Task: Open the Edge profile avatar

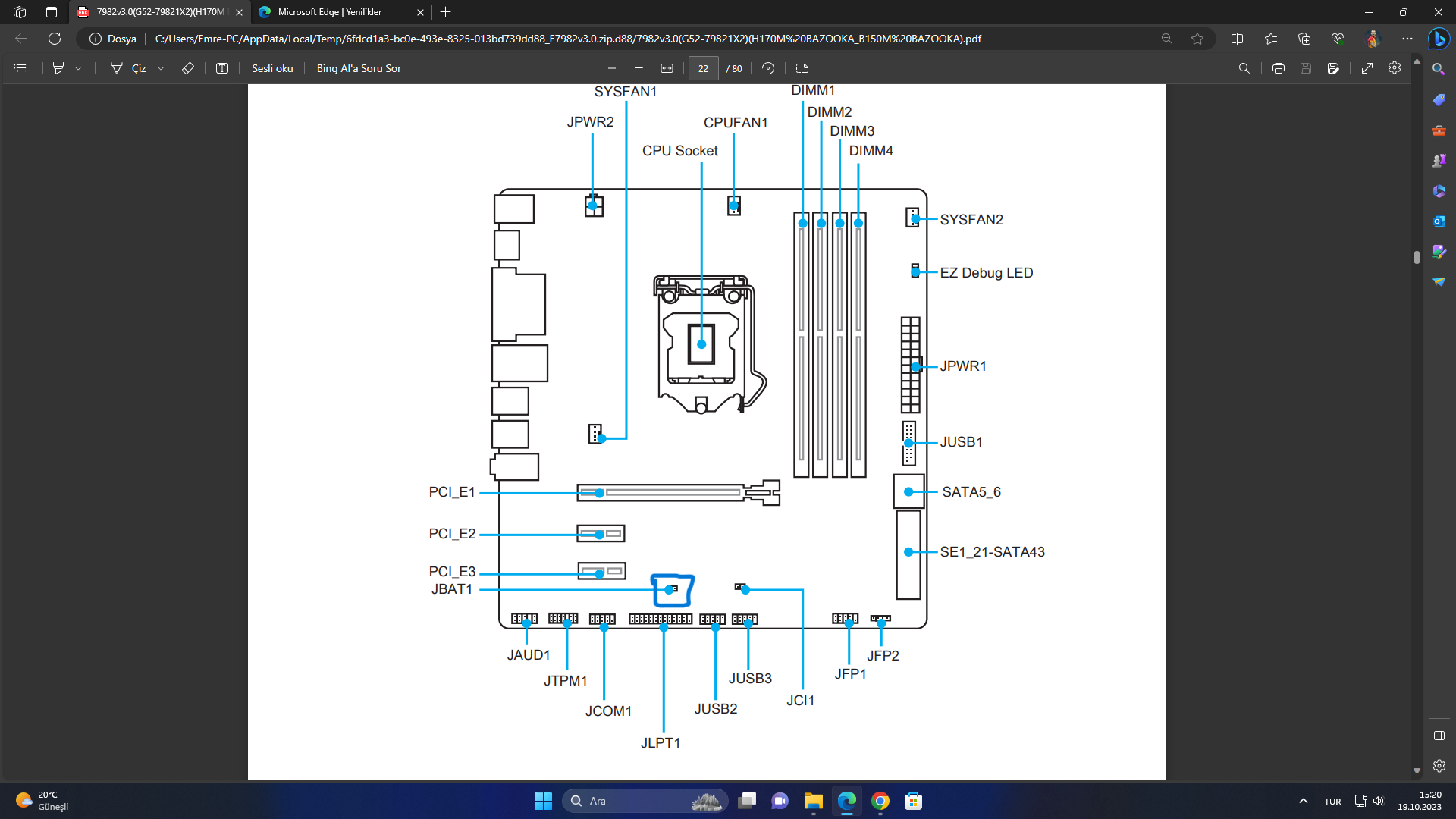Action: tap(1373, 39)
